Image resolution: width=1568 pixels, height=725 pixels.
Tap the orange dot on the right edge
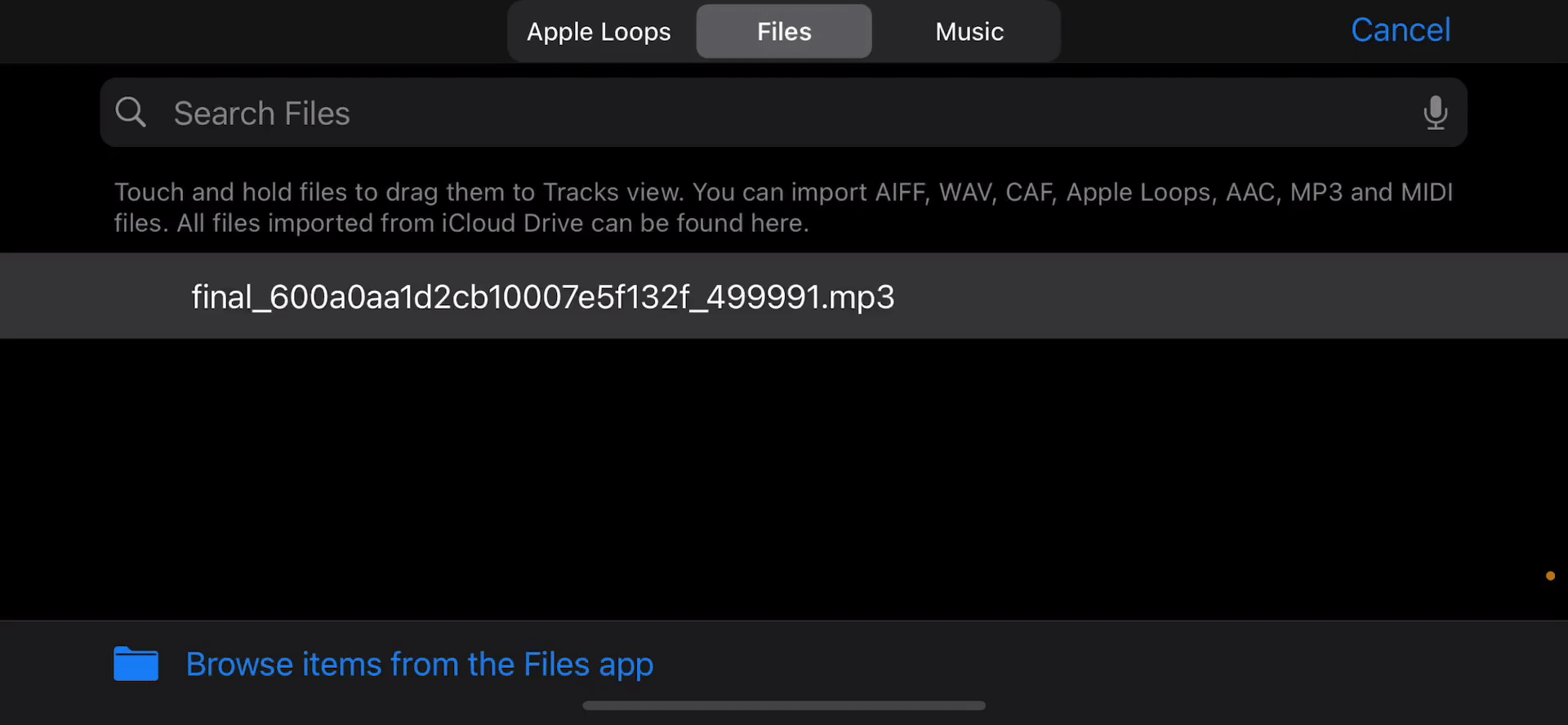(1549, 576)
